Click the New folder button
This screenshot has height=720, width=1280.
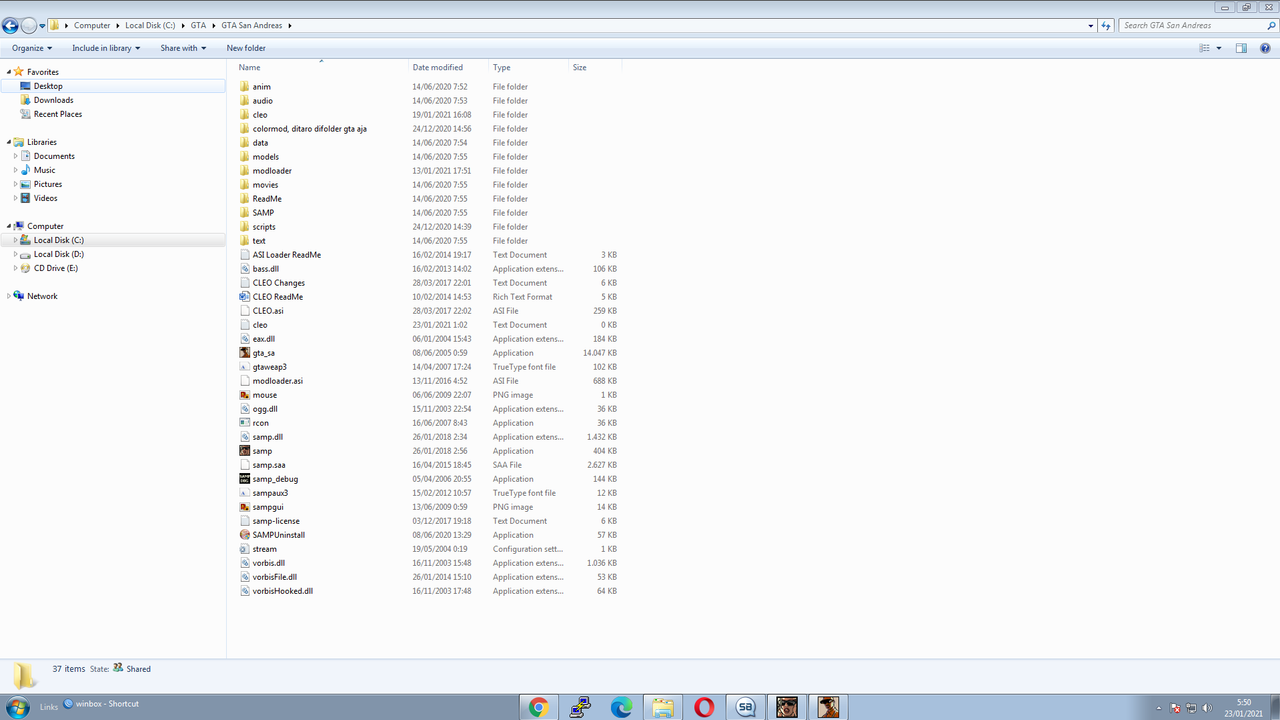click(246, 48)
